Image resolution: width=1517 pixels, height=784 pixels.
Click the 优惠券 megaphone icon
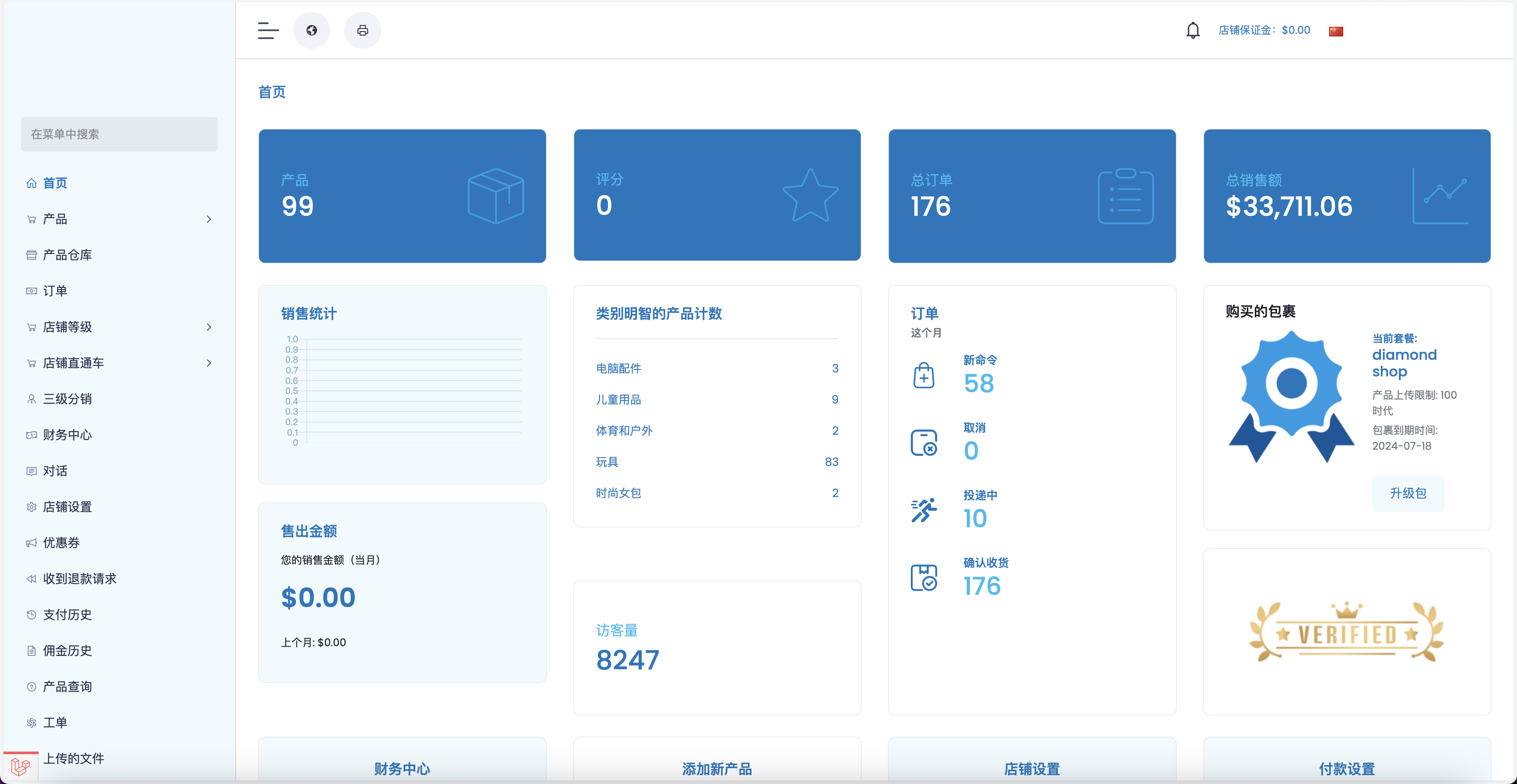(x=32, y=543)
